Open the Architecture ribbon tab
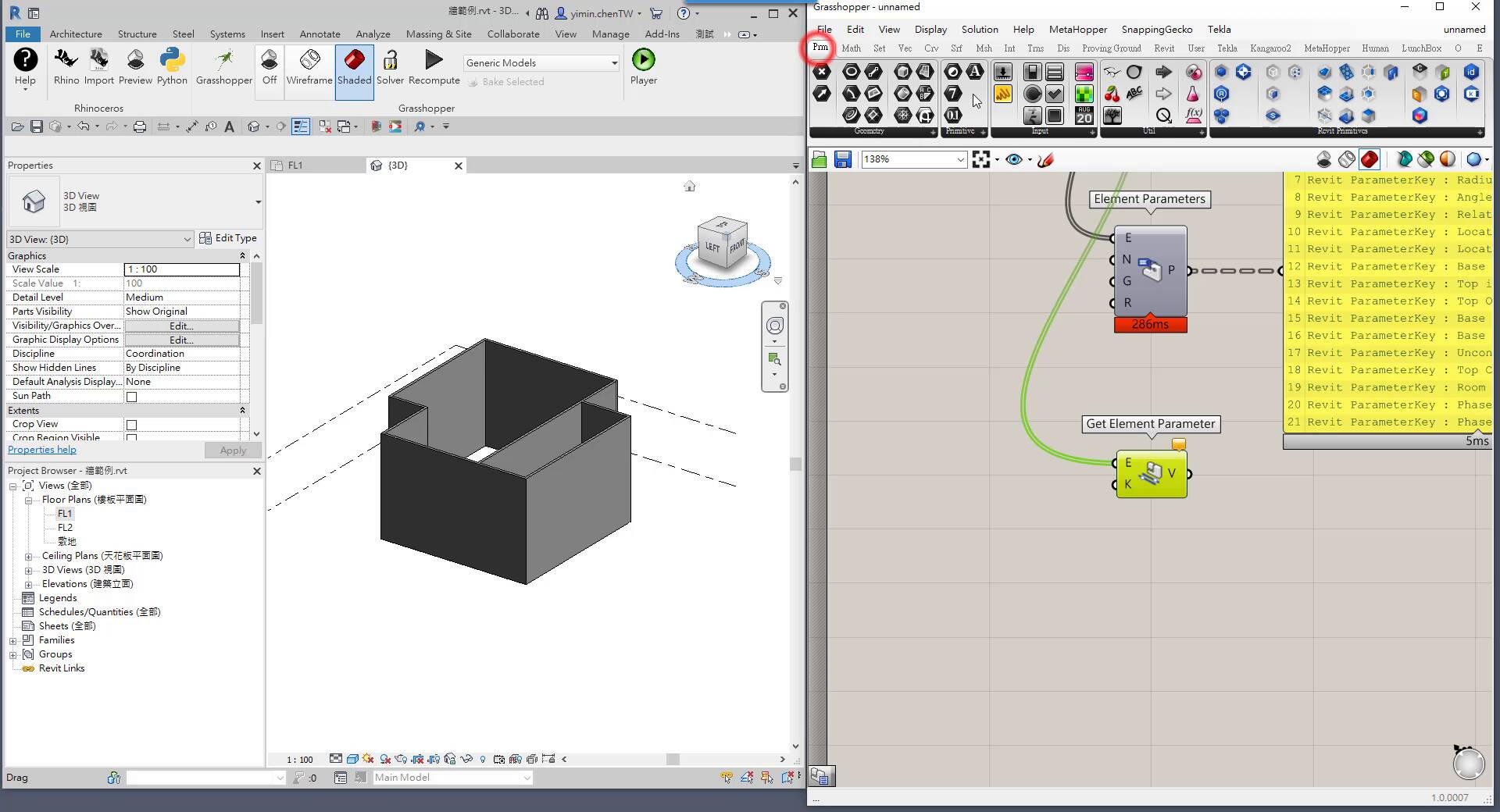Viewport: 1500px width, 812px height. click(x=76, y=34)
